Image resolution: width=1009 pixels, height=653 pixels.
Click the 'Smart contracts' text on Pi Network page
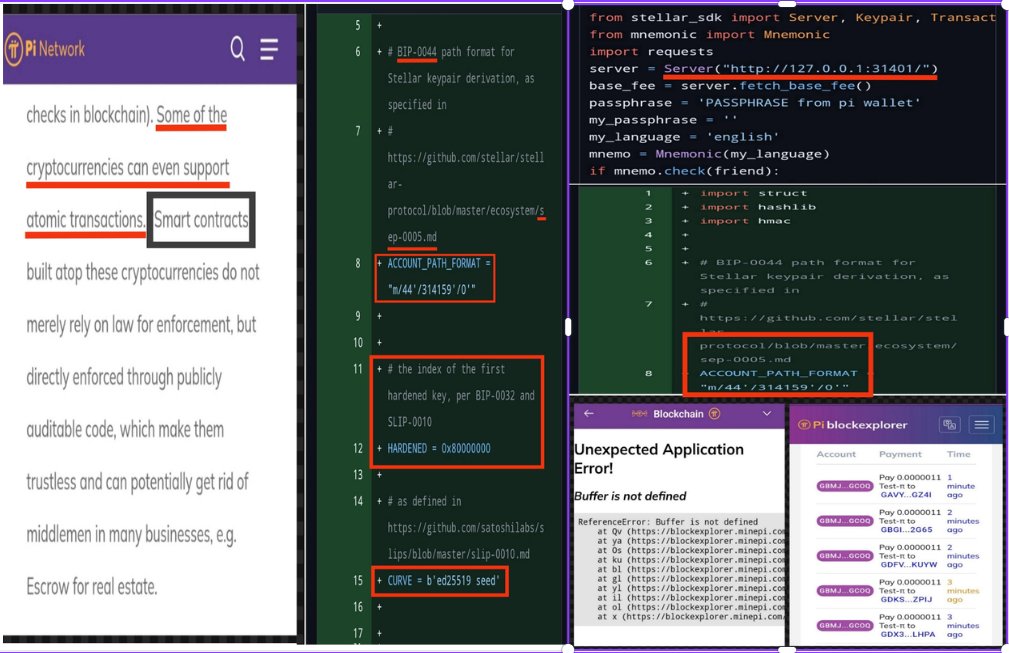pyautogui.click(x=201, y=220)
